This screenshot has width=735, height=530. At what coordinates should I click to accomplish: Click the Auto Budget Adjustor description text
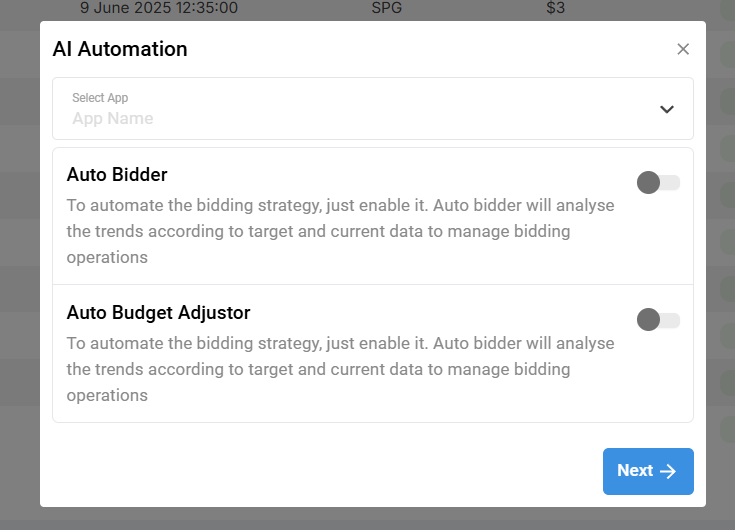pos(340,369)
